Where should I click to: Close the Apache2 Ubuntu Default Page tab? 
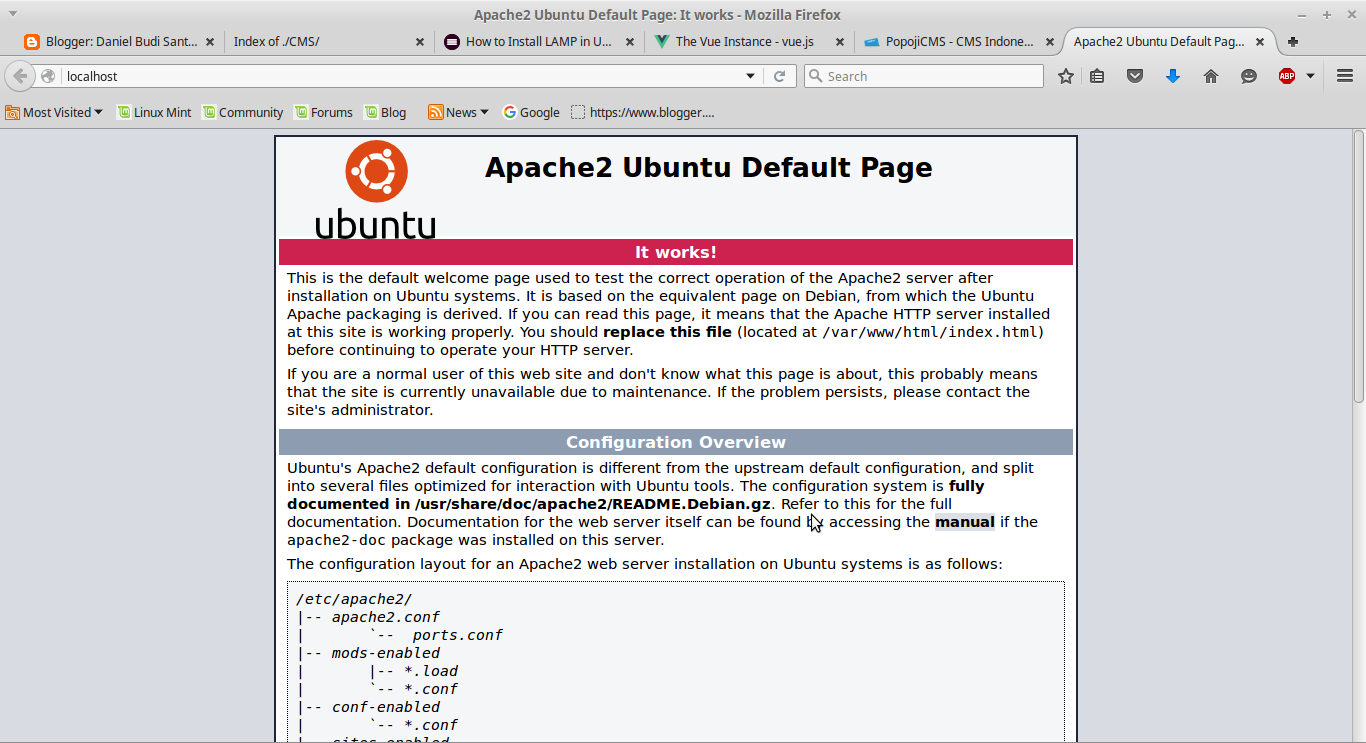(x=1260, y=42)
